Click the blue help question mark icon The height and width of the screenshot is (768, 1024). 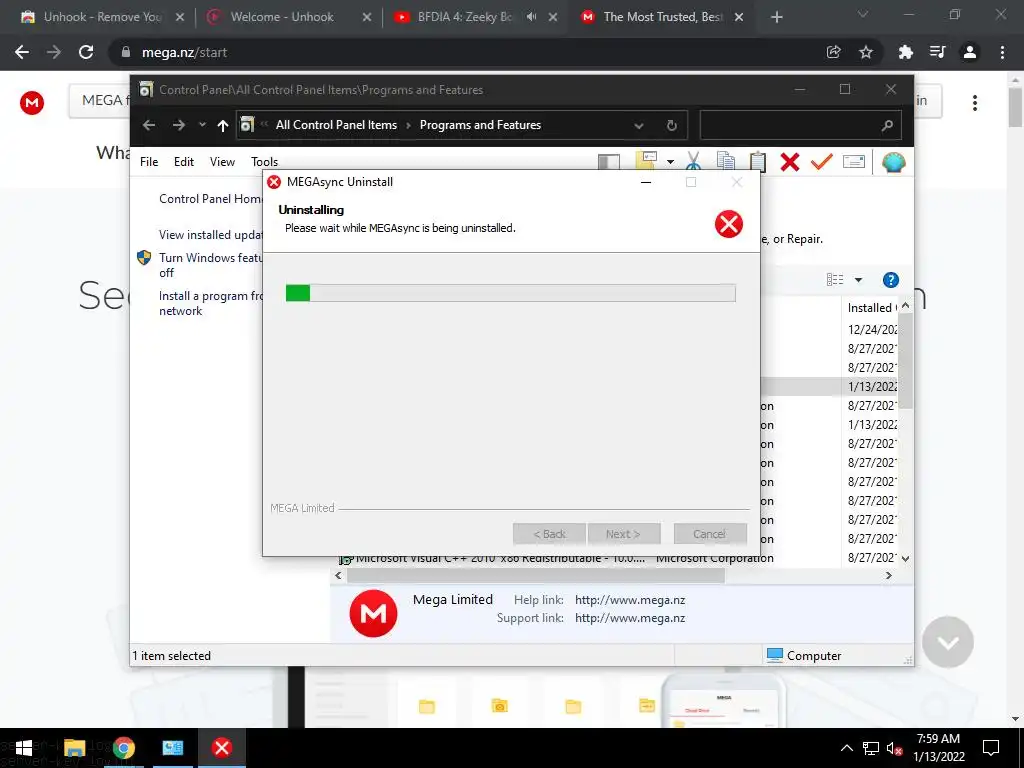[891, 280]
